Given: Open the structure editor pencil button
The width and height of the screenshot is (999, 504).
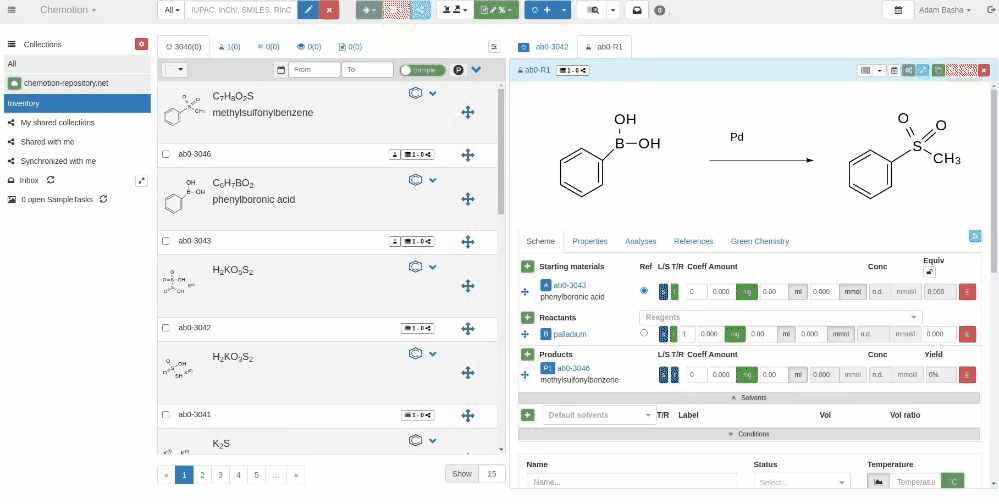Looking at the screenshot, I should pyautogui.click(x=309, y=10).
